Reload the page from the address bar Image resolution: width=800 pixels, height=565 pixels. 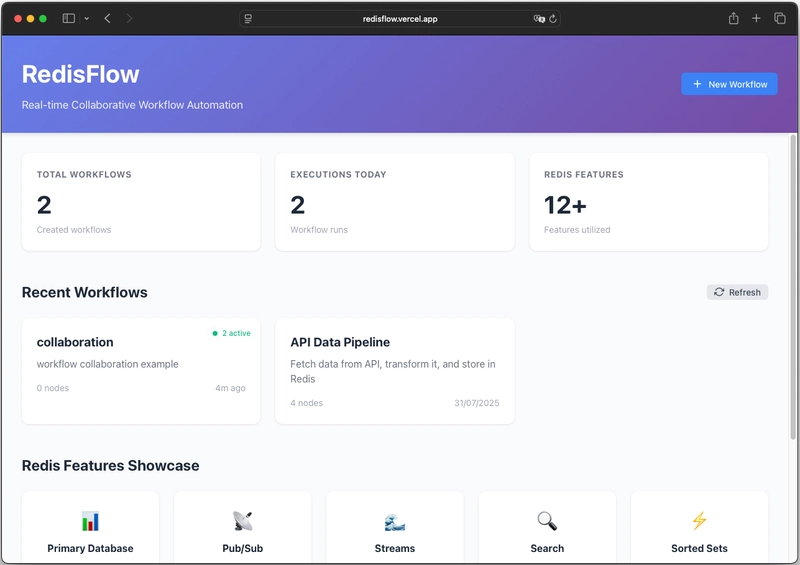pyautogui.click(x=552, y=18)
